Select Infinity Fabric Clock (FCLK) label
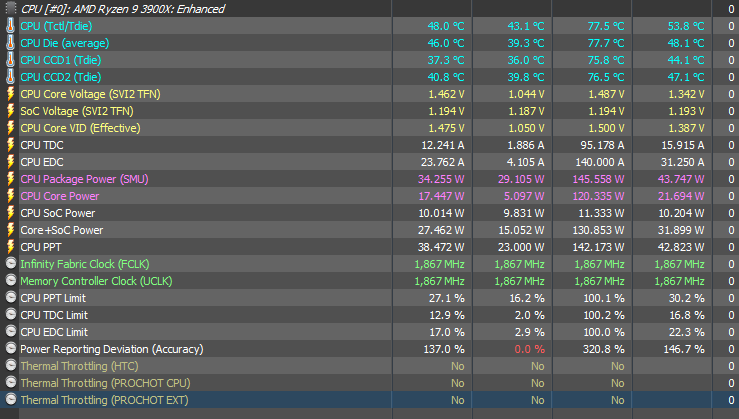 click(x=85, y=264)
